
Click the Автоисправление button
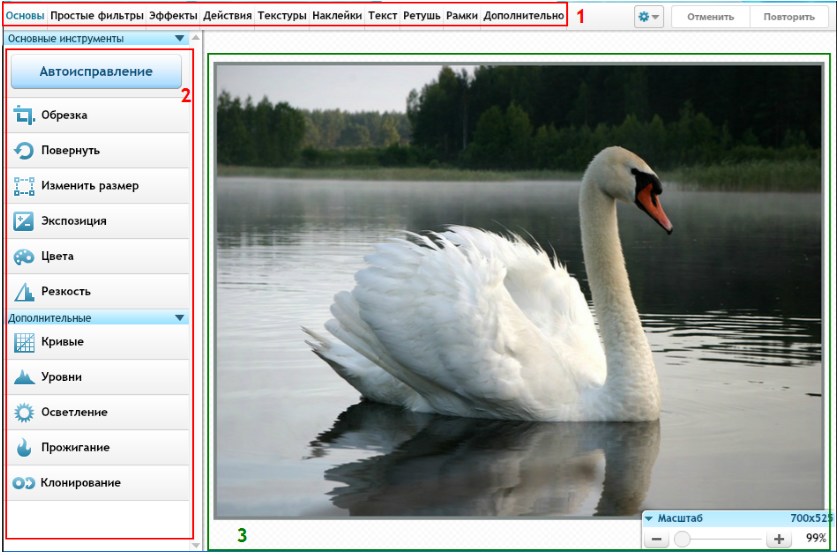96,71
